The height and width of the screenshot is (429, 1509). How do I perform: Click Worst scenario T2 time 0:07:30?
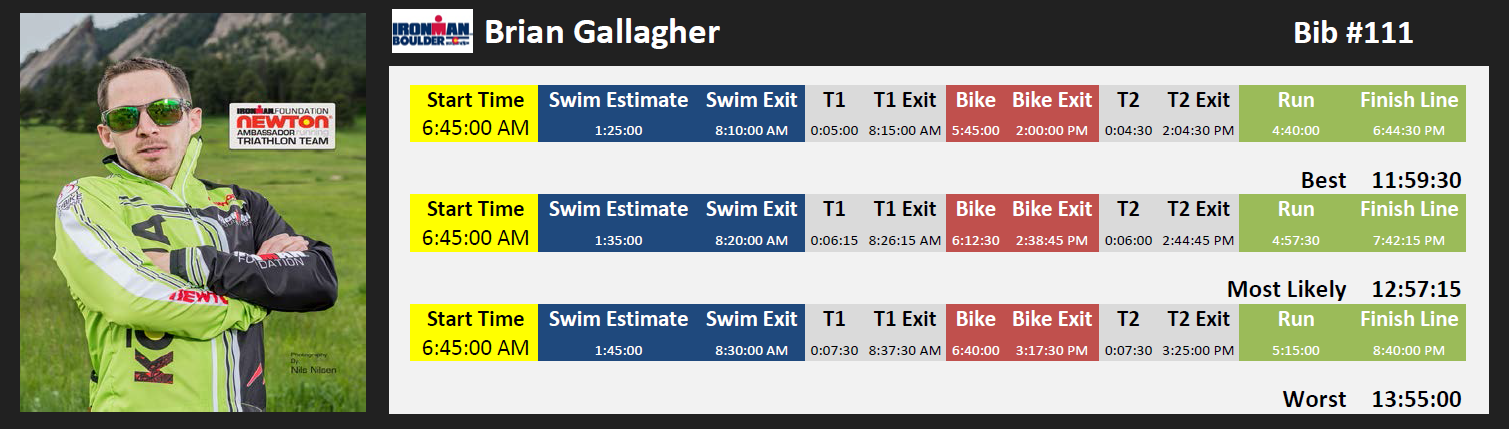pos(1128,351)
